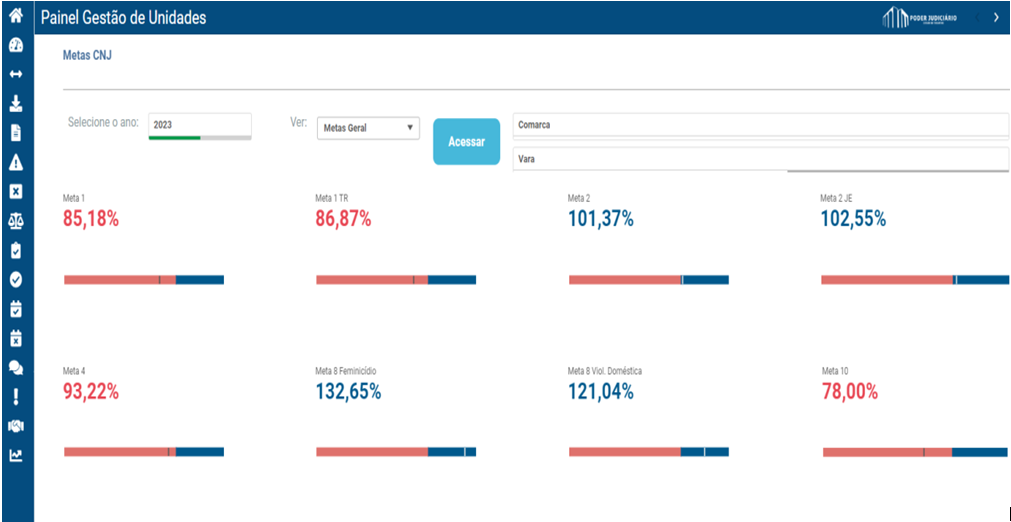Click the calendar check icon
The height and width of the screenshot is (522, 1011).
(x=16, y=309)
